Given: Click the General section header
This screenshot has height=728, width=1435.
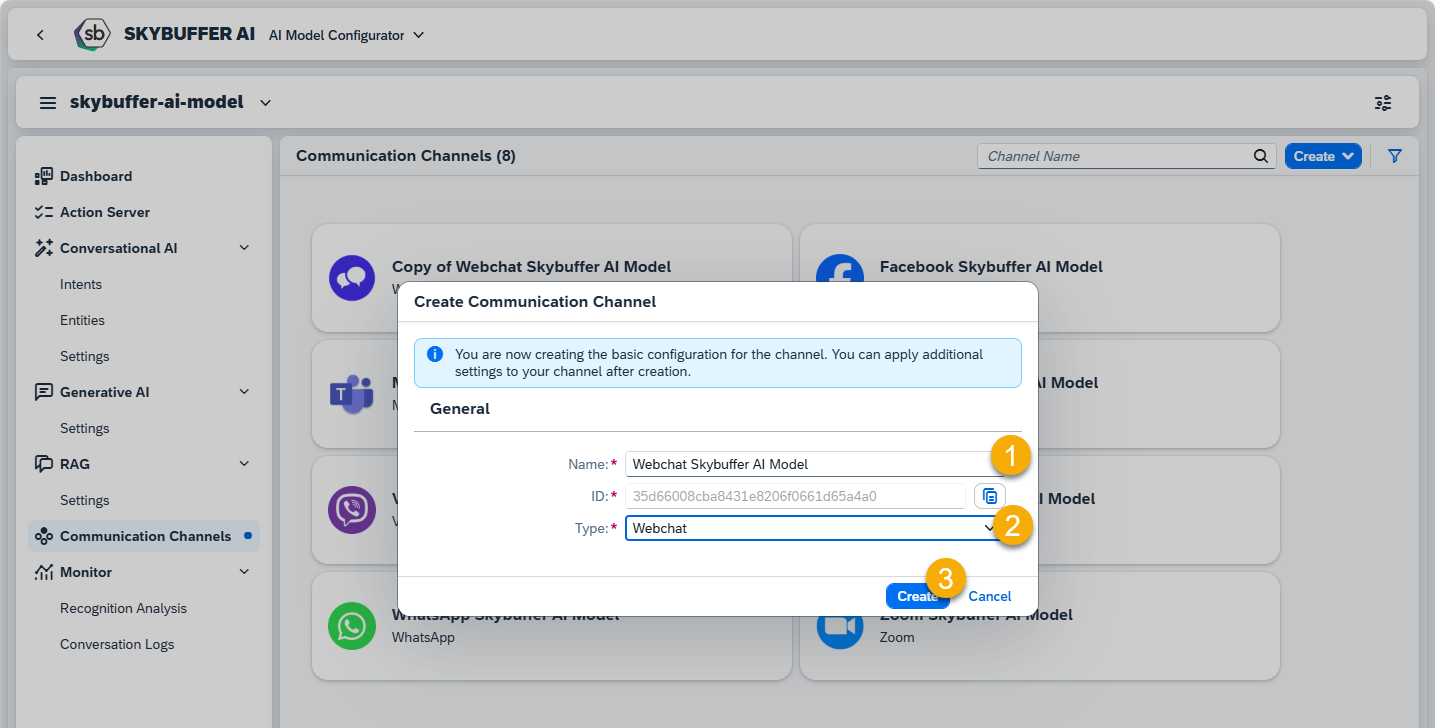Looking at the screenshot, I should click(x=460, y=409).
